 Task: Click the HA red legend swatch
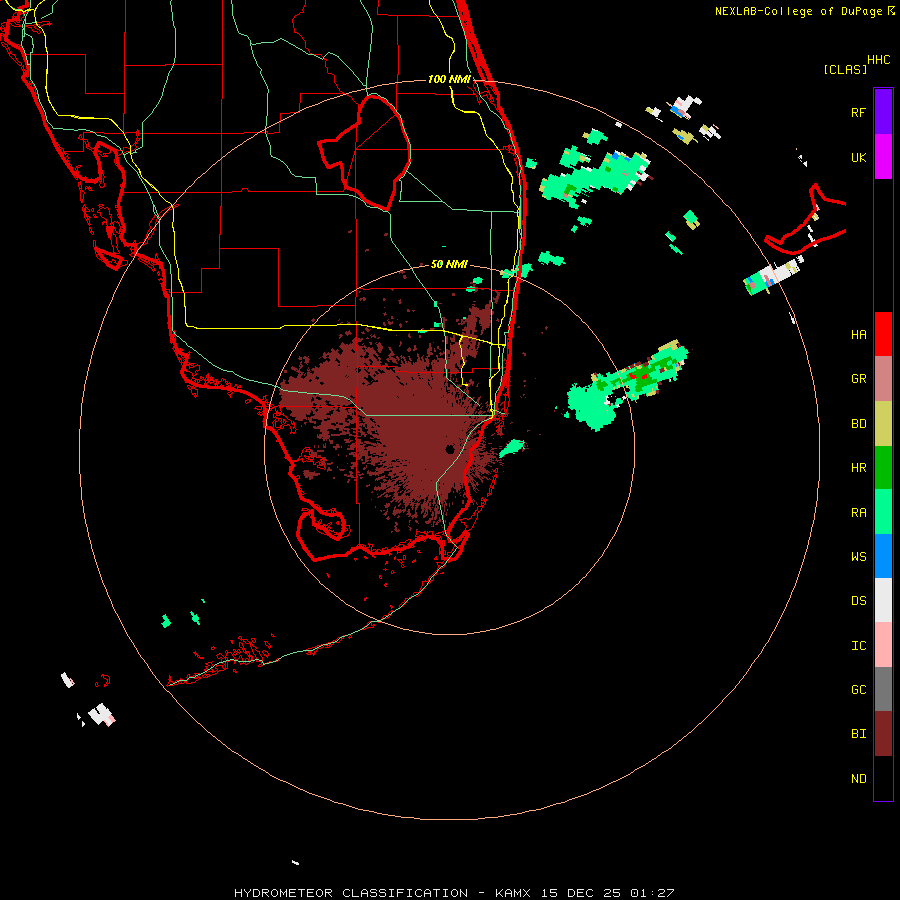883,334
